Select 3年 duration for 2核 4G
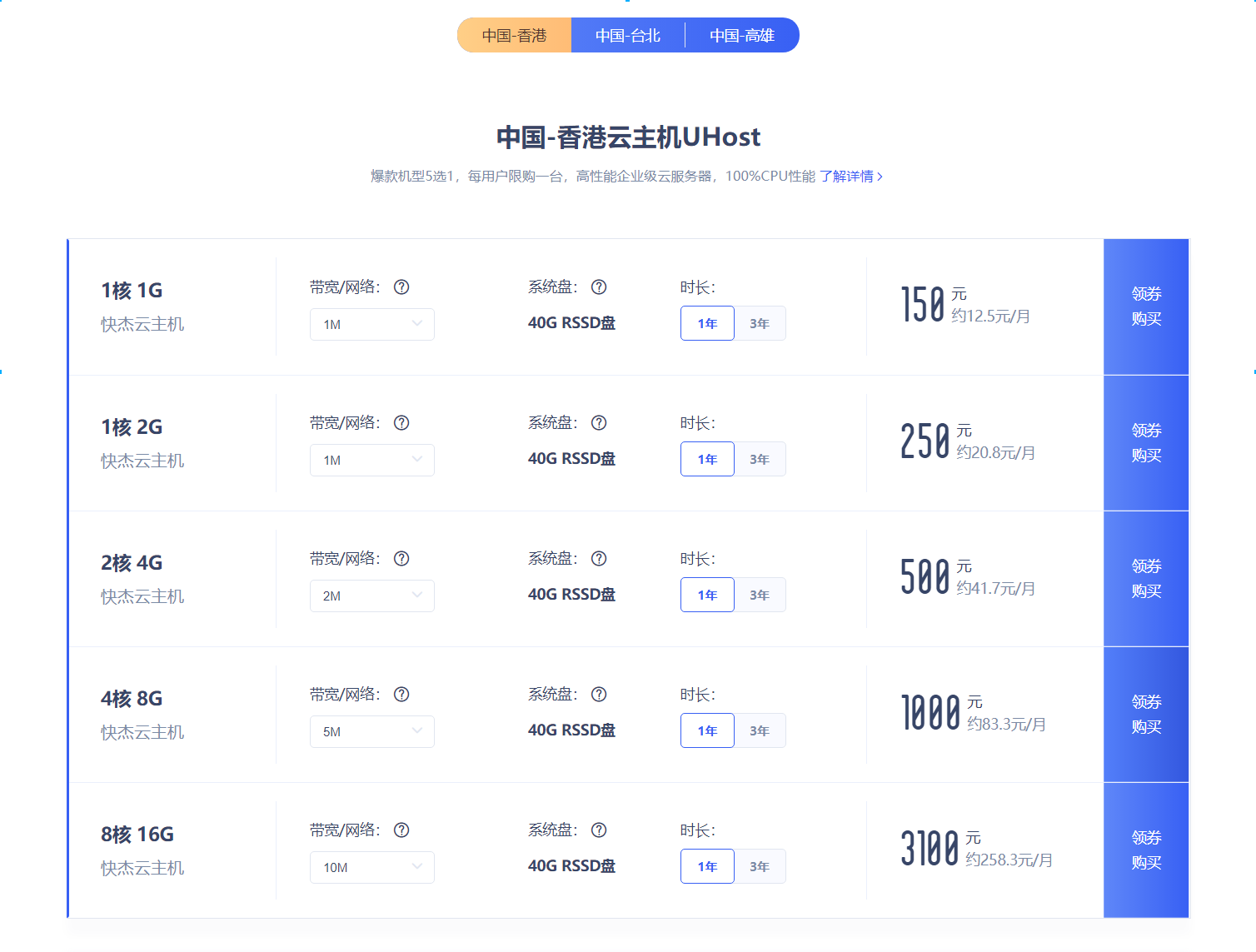This screenshot has width=1256, height=952. click(x=760, y=595)
